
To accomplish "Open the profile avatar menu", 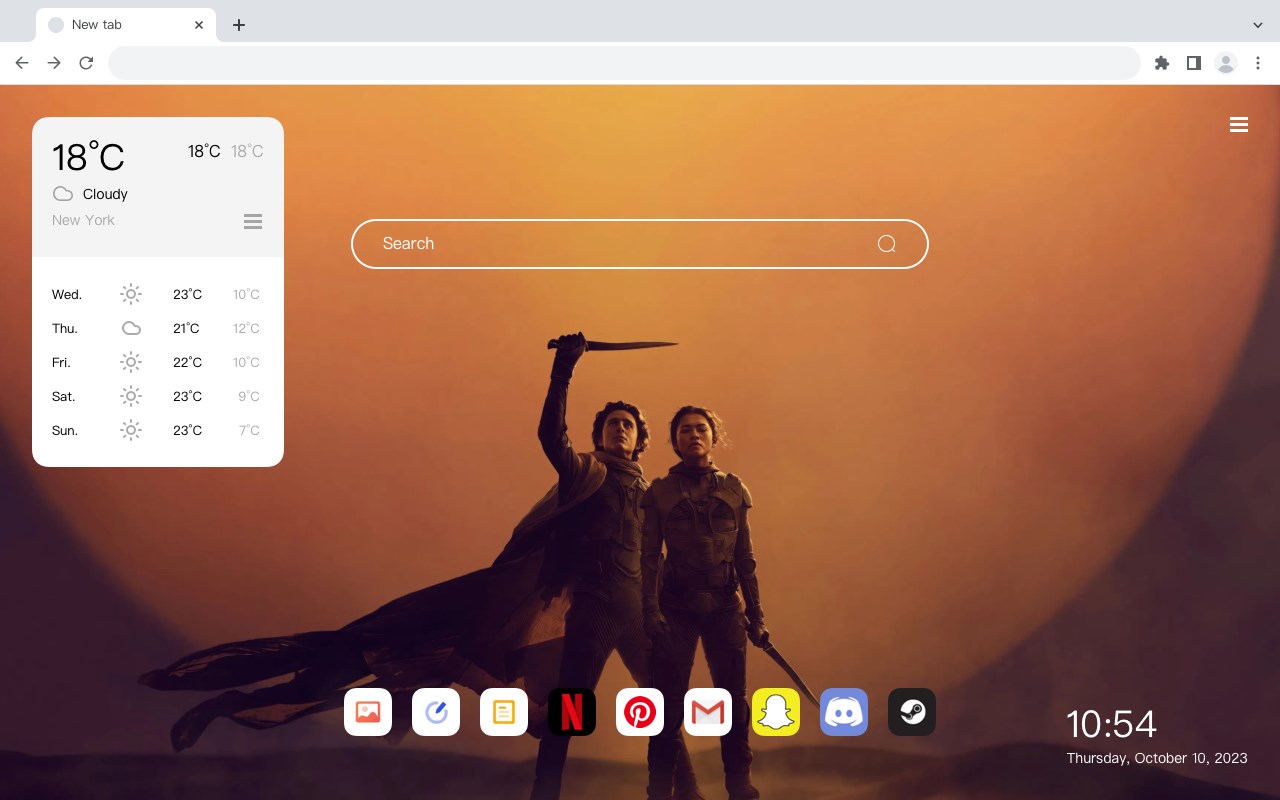I will point(1226,63).
